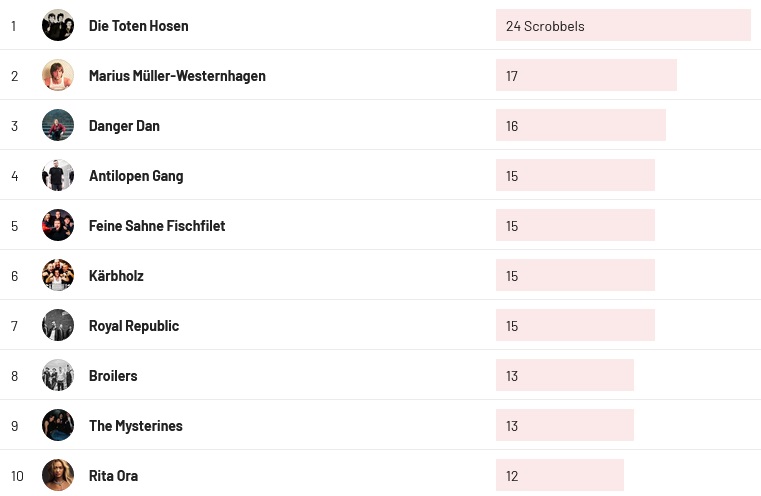The width and height of the screenshot is (761, 496).
Task: Click Feine Sahne Fischfilet avatar
Action: (58, 225)
